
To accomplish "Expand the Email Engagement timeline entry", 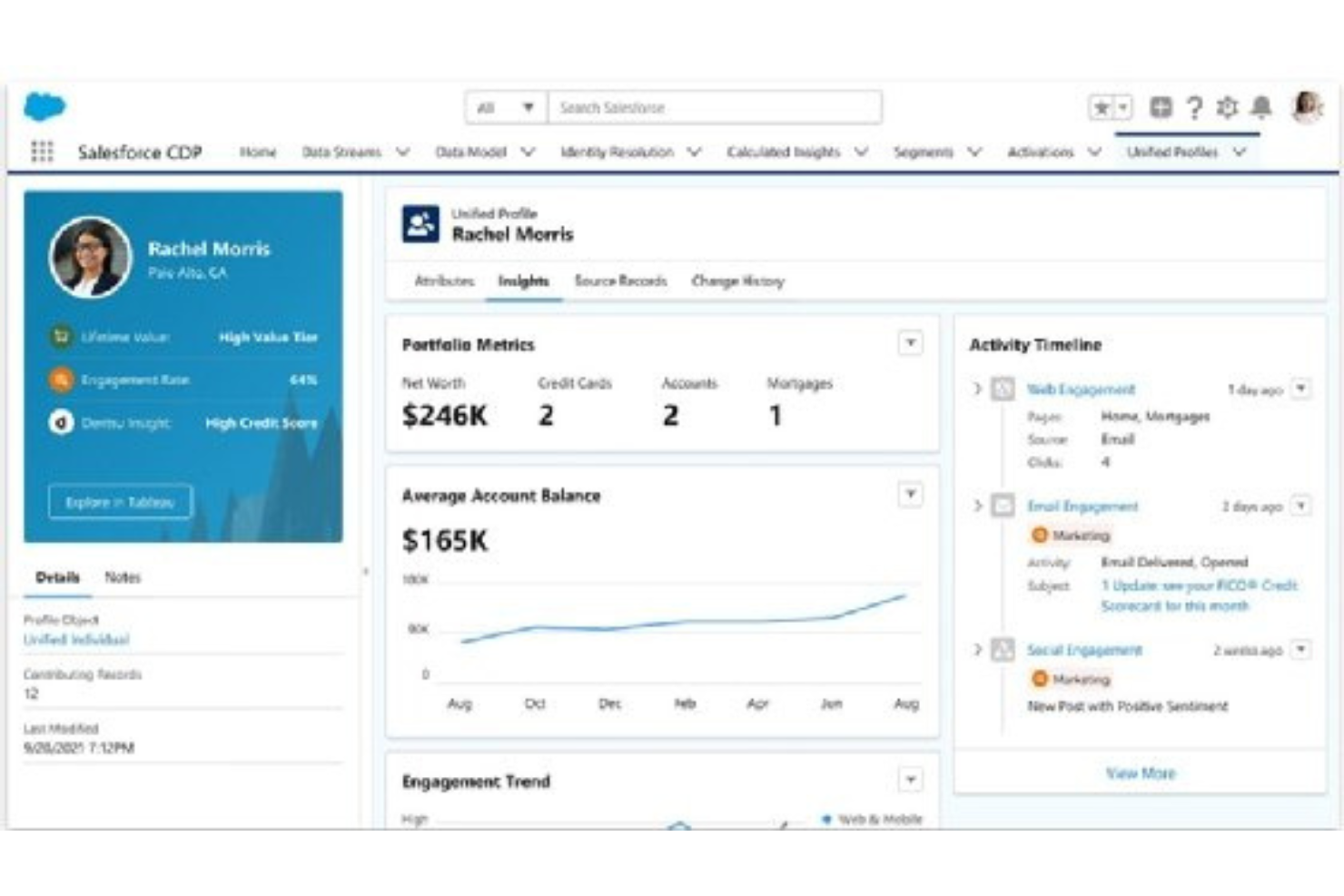I will click(x=977, y=506).
